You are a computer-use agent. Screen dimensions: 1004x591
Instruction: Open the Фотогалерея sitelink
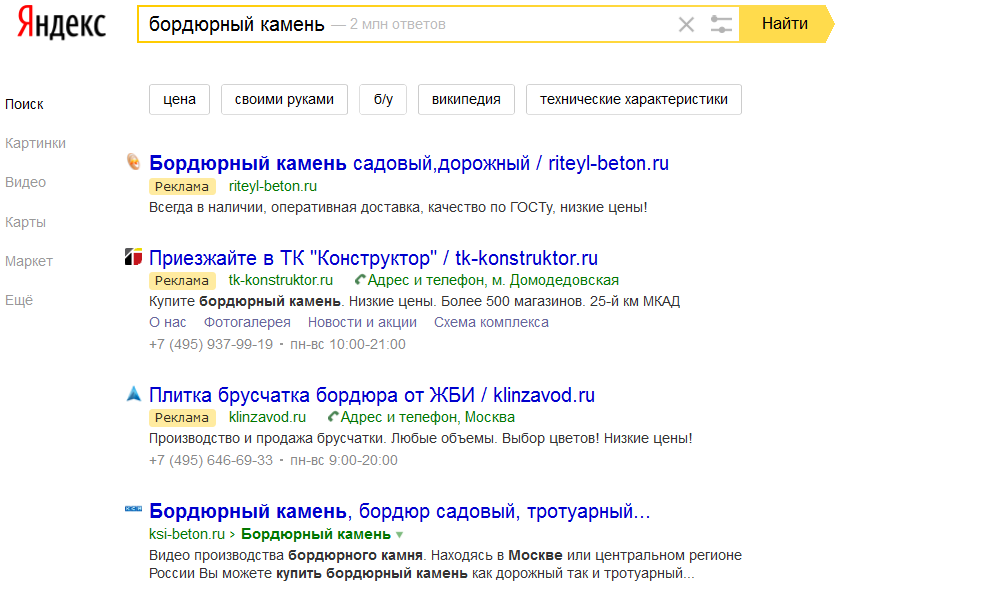[247, 322]
